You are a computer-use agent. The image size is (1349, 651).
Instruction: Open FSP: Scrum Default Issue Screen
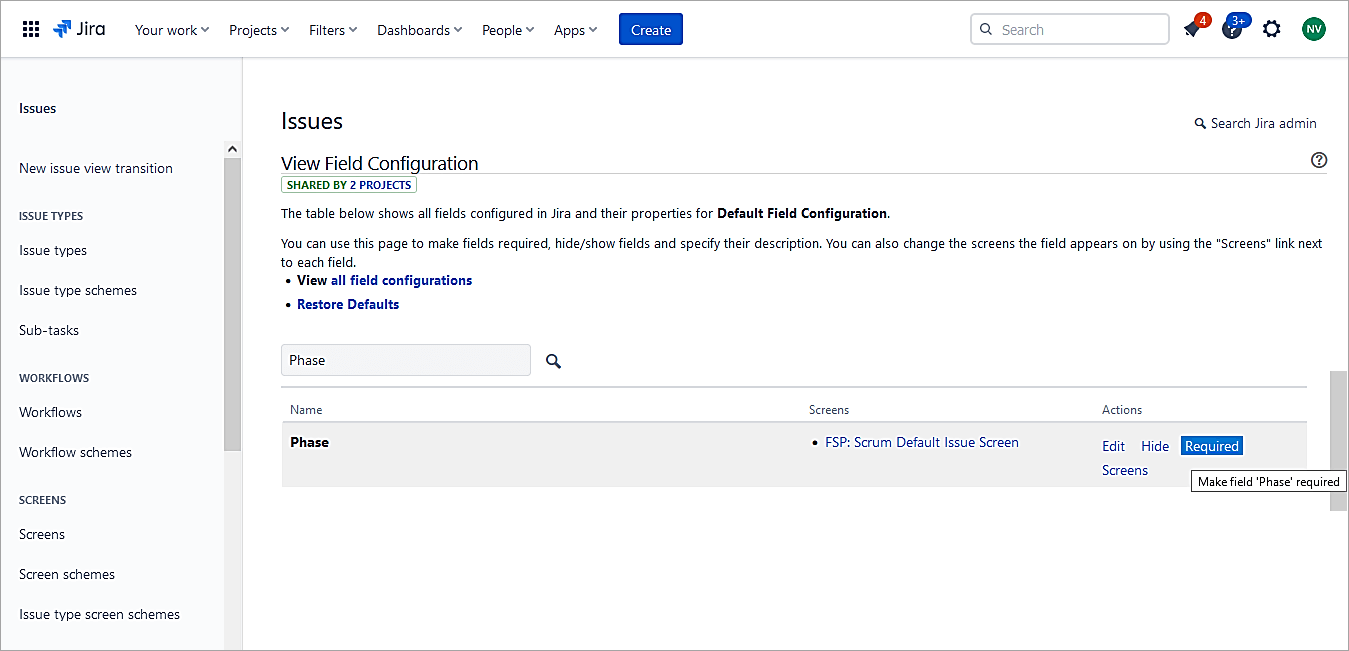(x=921, y=442)
